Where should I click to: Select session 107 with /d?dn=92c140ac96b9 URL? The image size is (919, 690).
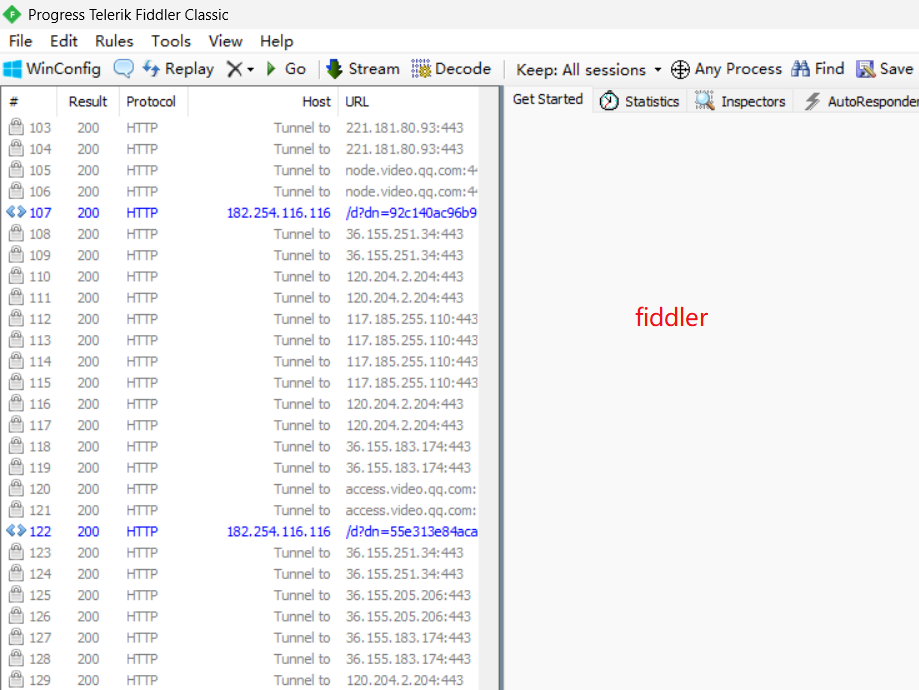(x=240, y=213)
